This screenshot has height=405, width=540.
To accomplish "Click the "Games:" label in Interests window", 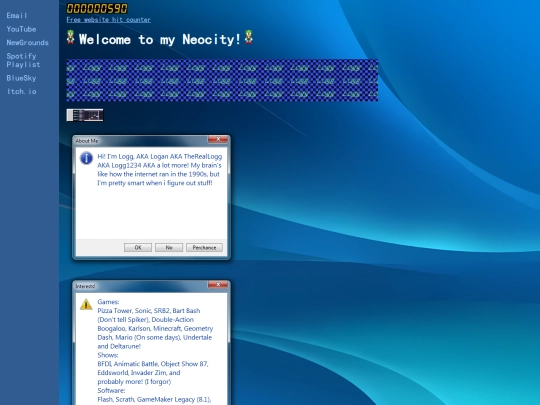I will 108,302.
